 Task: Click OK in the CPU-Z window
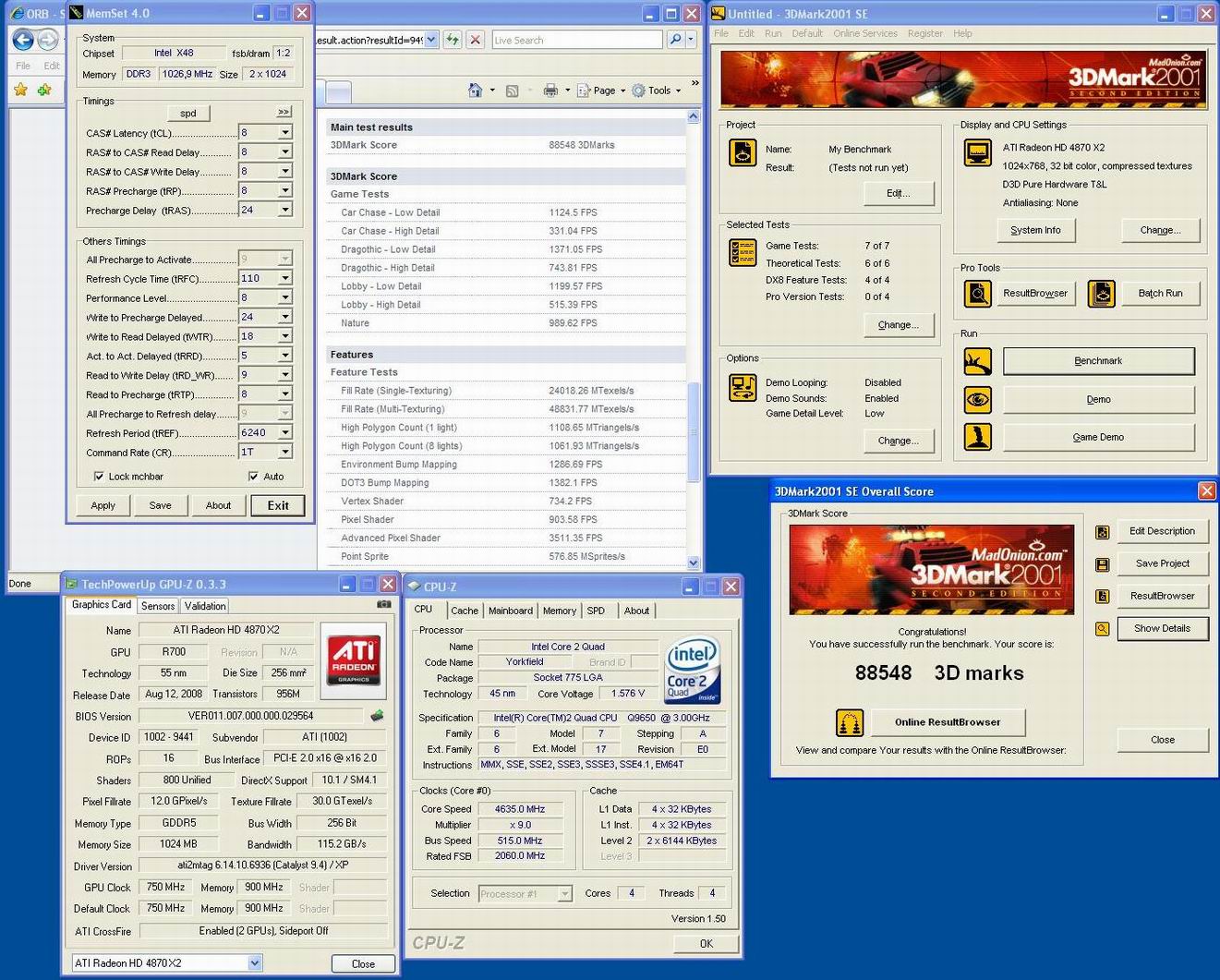point(707,943)
